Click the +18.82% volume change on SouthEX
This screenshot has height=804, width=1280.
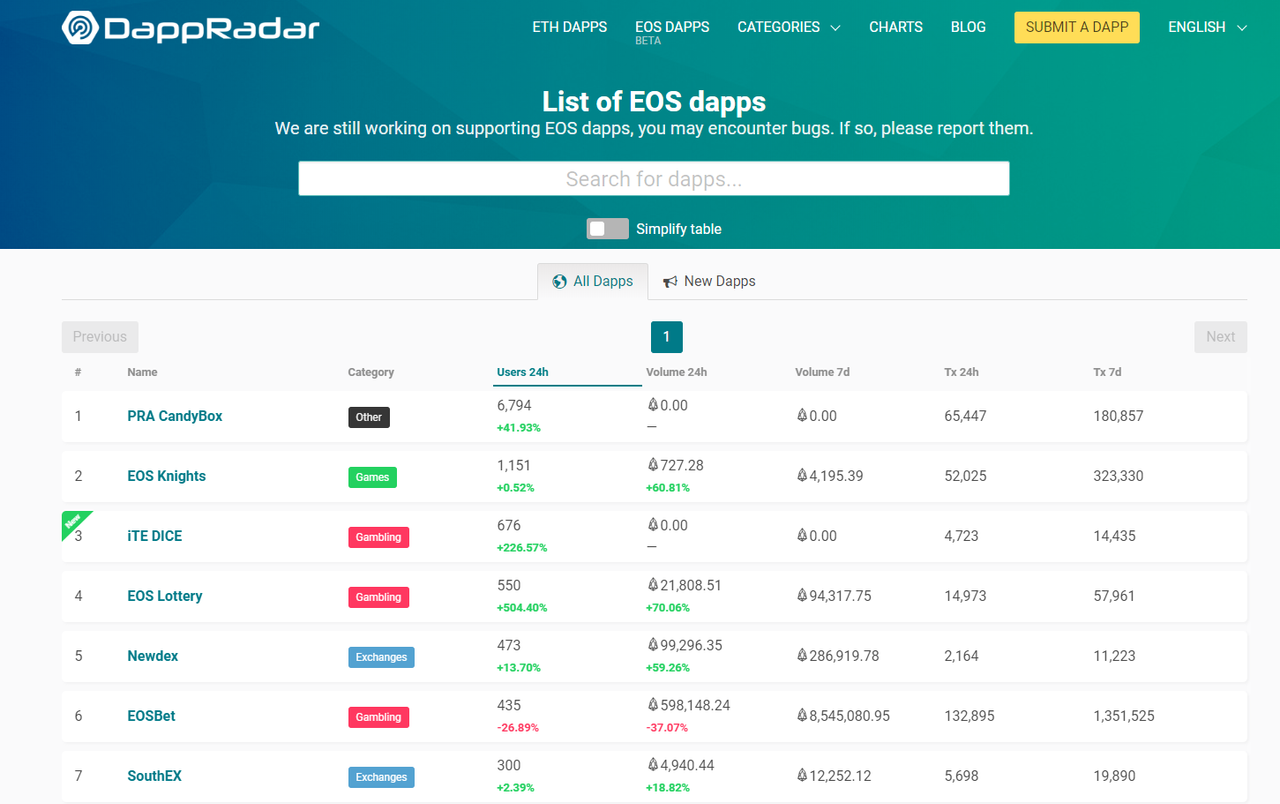[668, 788]
